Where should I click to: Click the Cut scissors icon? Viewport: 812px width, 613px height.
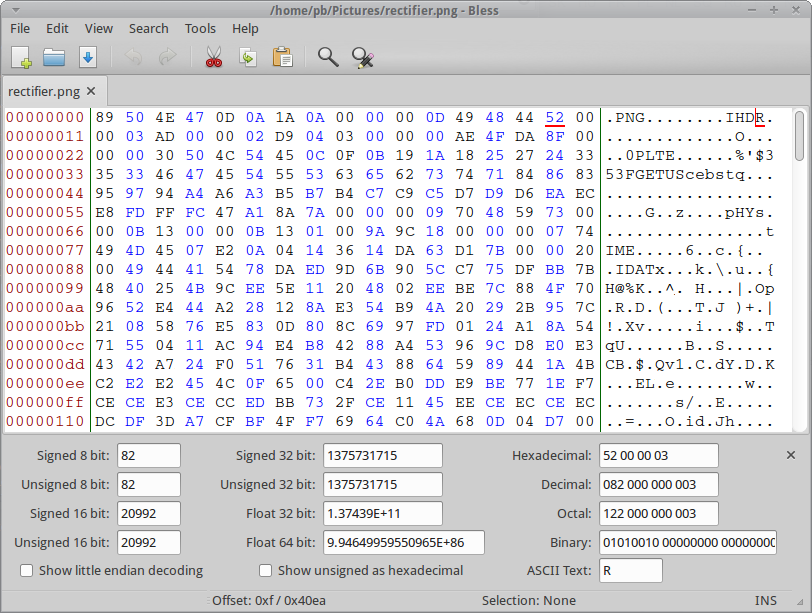coord(213,57)
